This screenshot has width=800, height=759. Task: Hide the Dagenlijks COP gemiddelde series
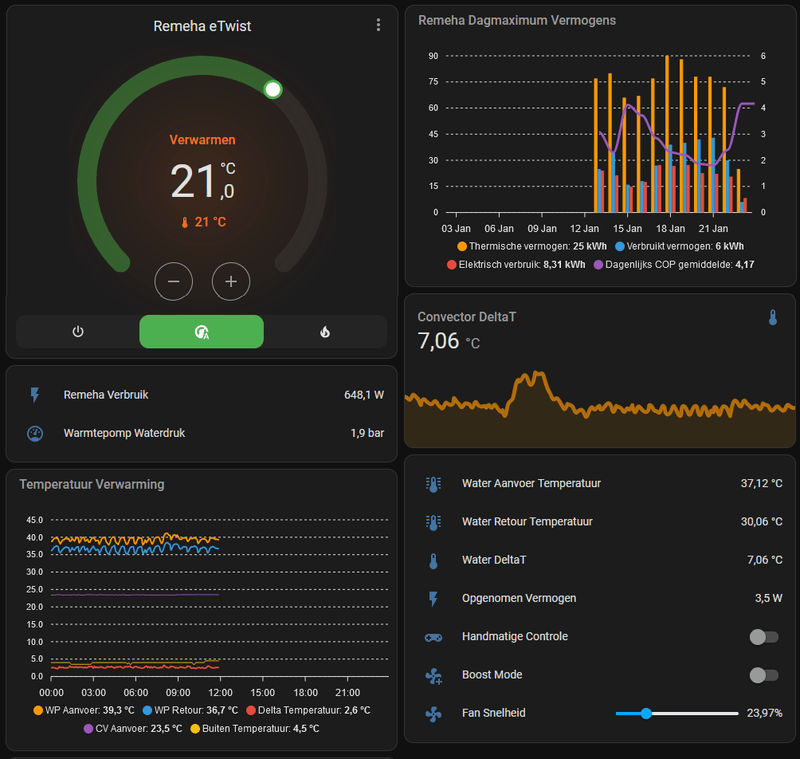pos(673,265)
